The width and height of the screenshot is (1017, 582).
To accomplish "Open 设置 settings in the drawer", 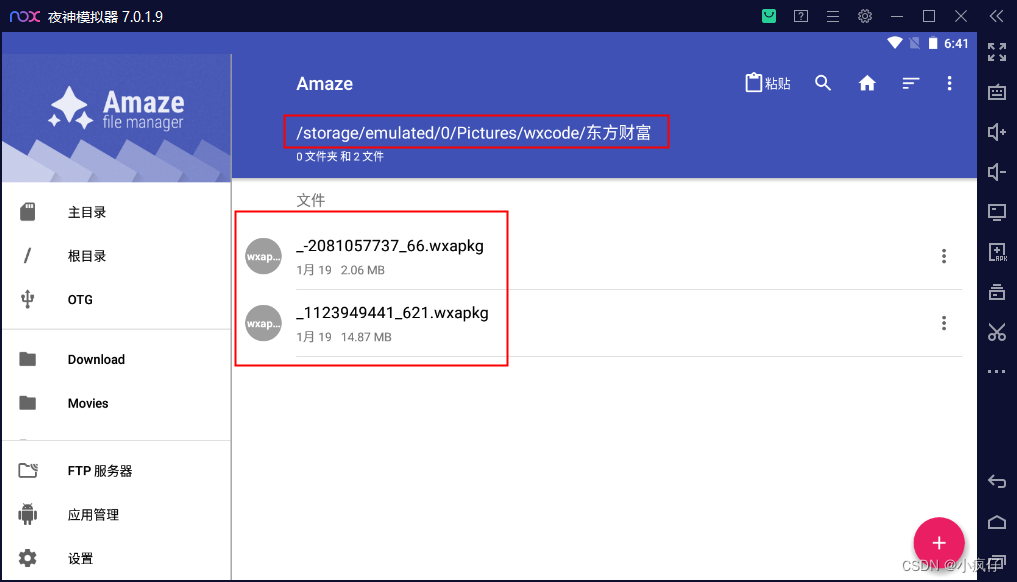I will (x=117, y=558).
